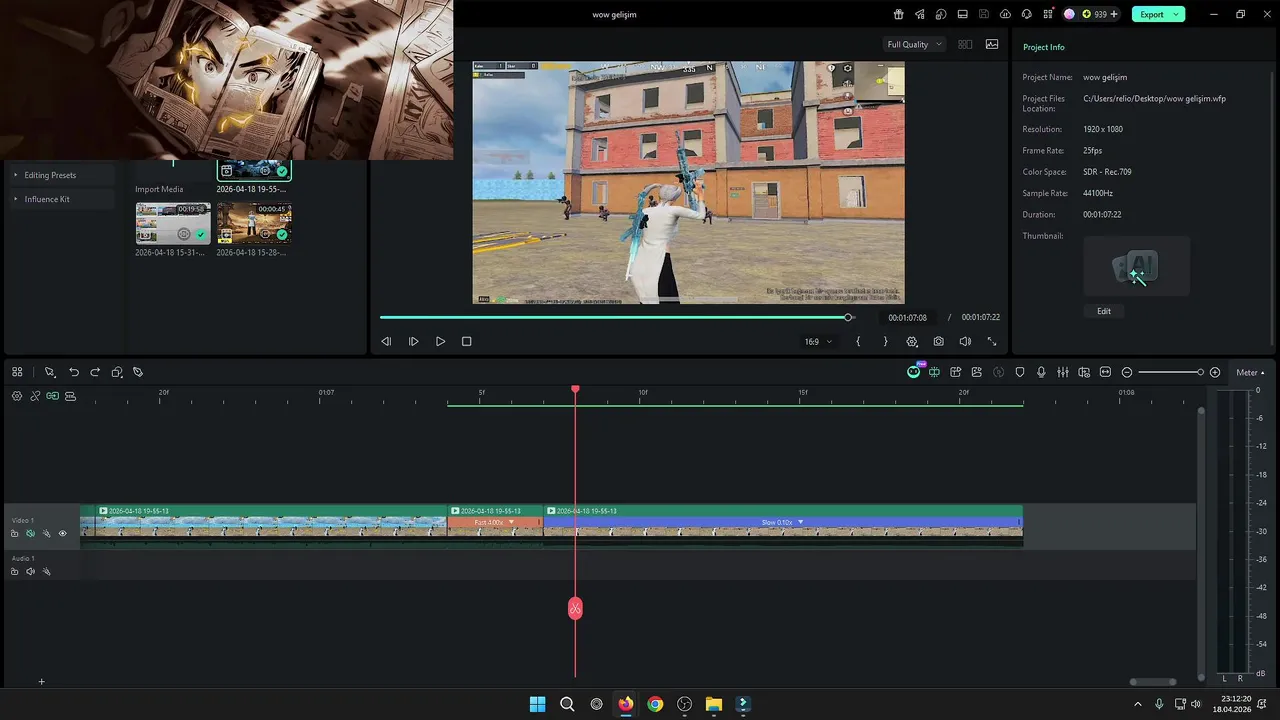
Task: Select the media clip thumbnail 2026-04-18 15-31
Action: pyautogui.click(x=173, y=223)
